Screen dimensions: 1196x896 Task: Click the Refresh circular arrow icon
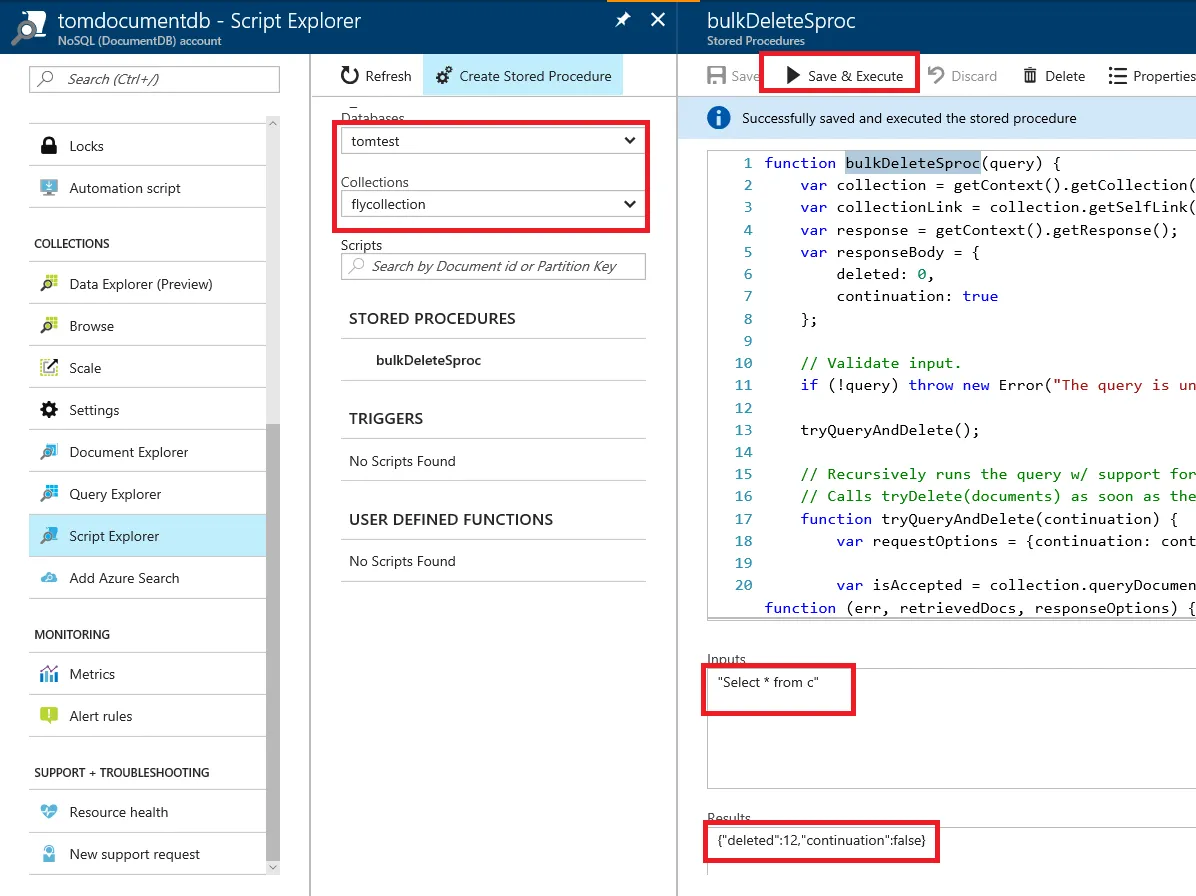pos(349,75)
